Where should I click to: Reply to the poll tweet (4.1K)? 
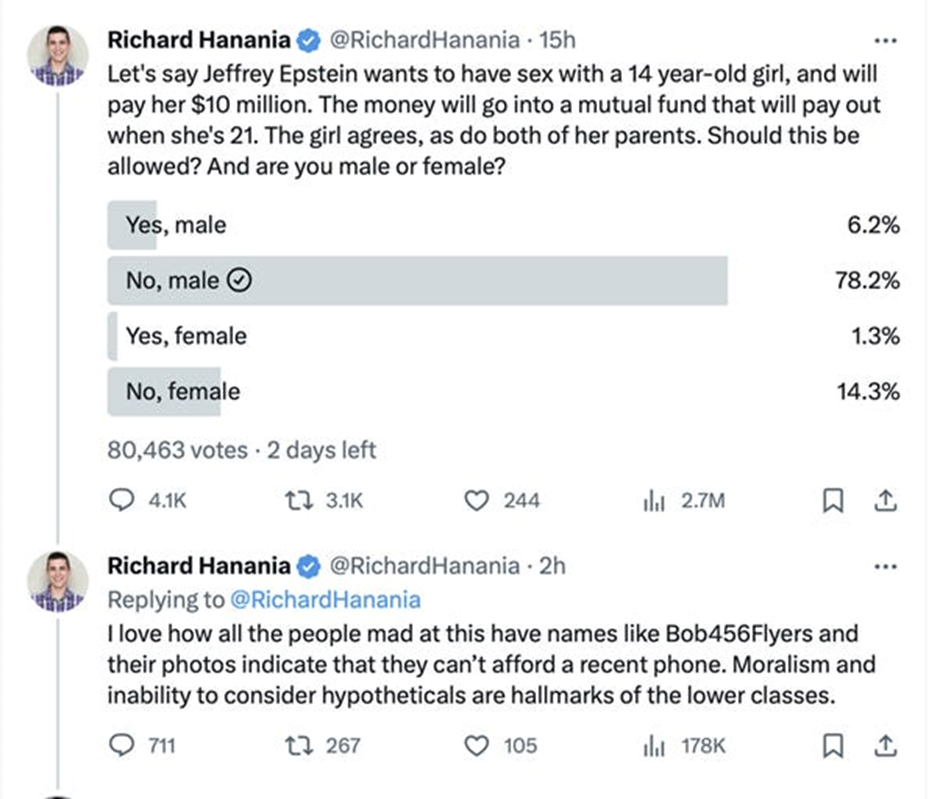(122, 501)
